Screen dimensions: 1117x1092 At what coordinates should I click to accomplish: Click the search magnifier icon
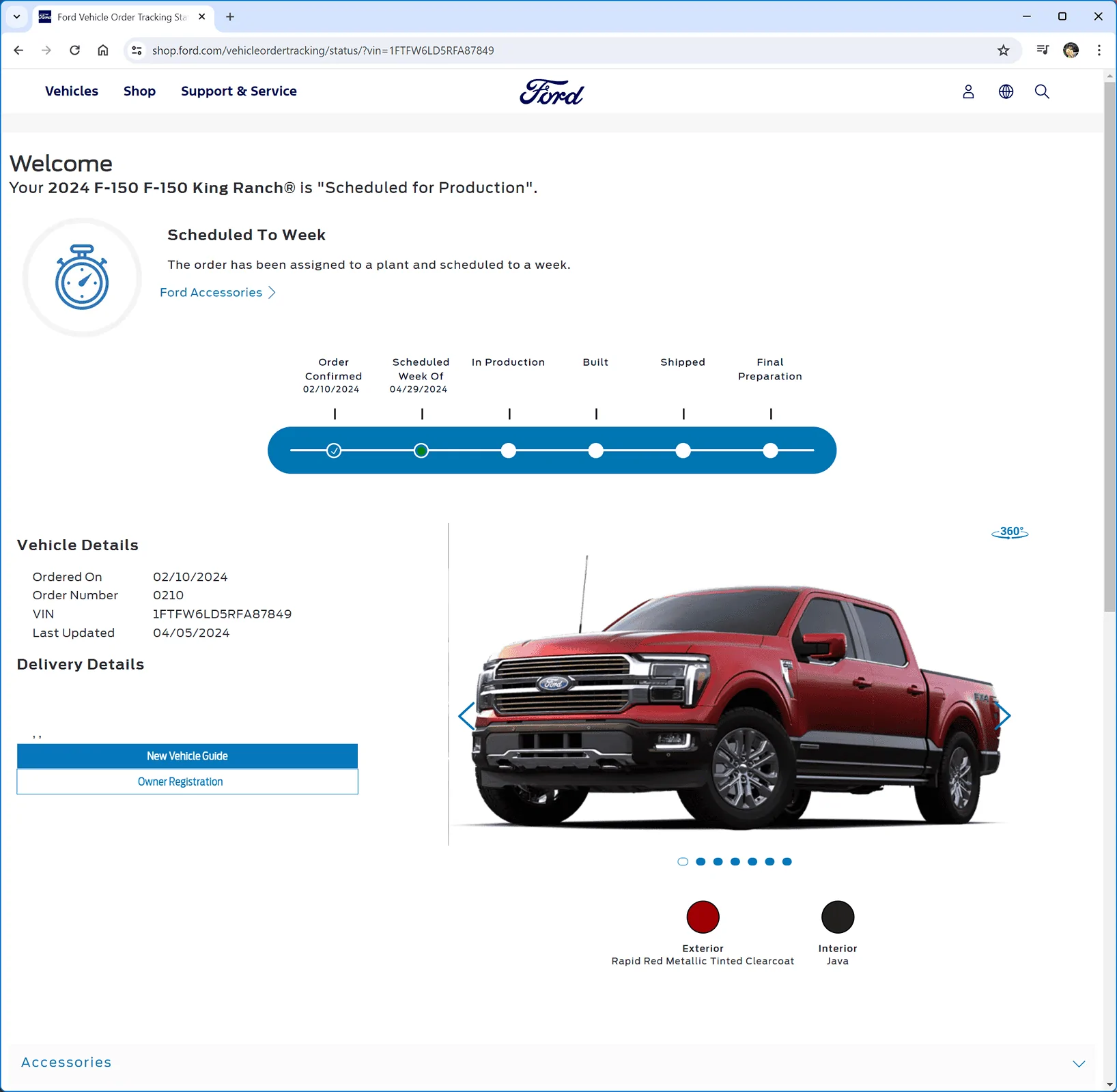click(x=1042, y=91)
